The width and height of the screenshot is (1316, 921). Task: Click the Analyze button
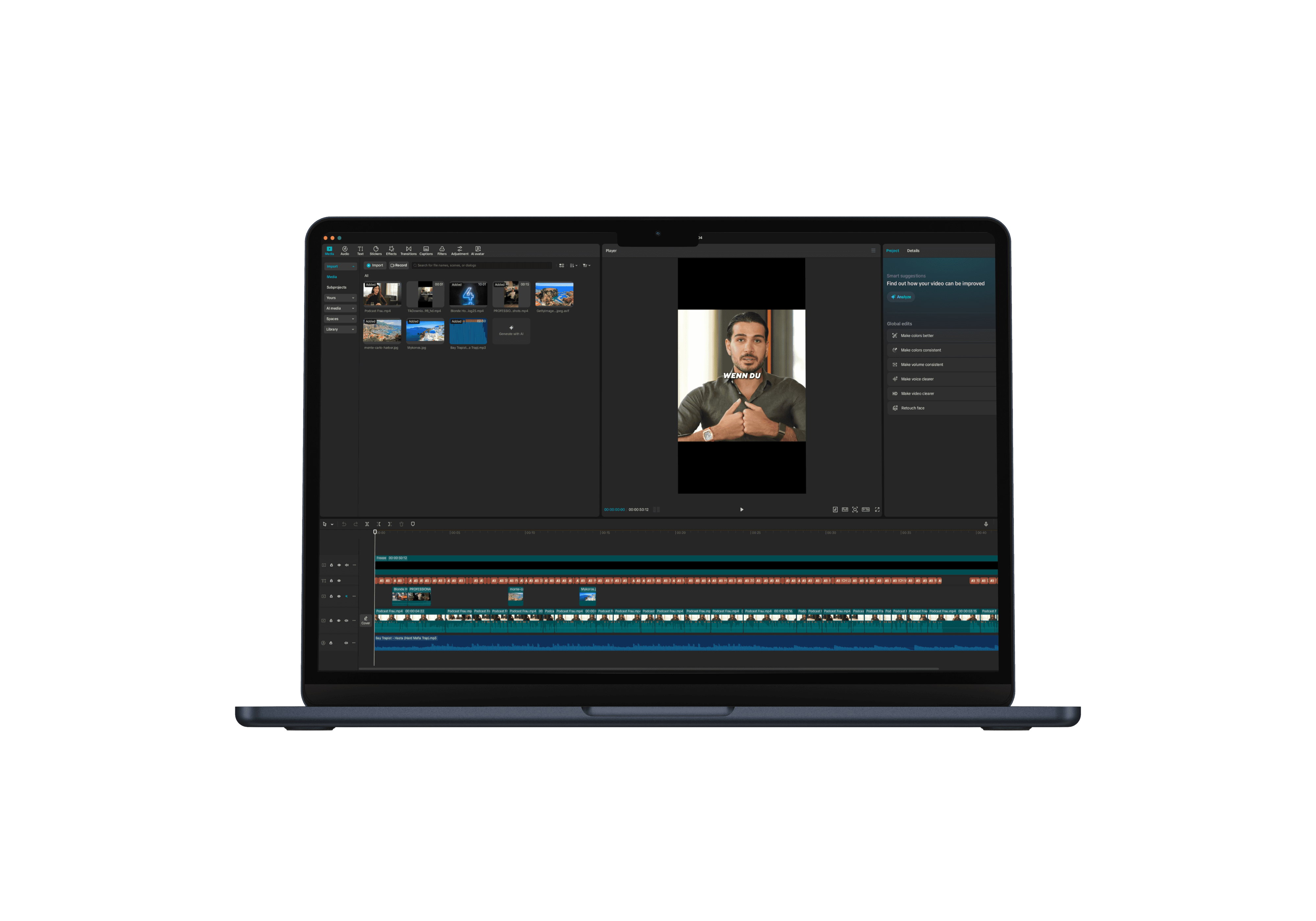[x=901, y=297]
